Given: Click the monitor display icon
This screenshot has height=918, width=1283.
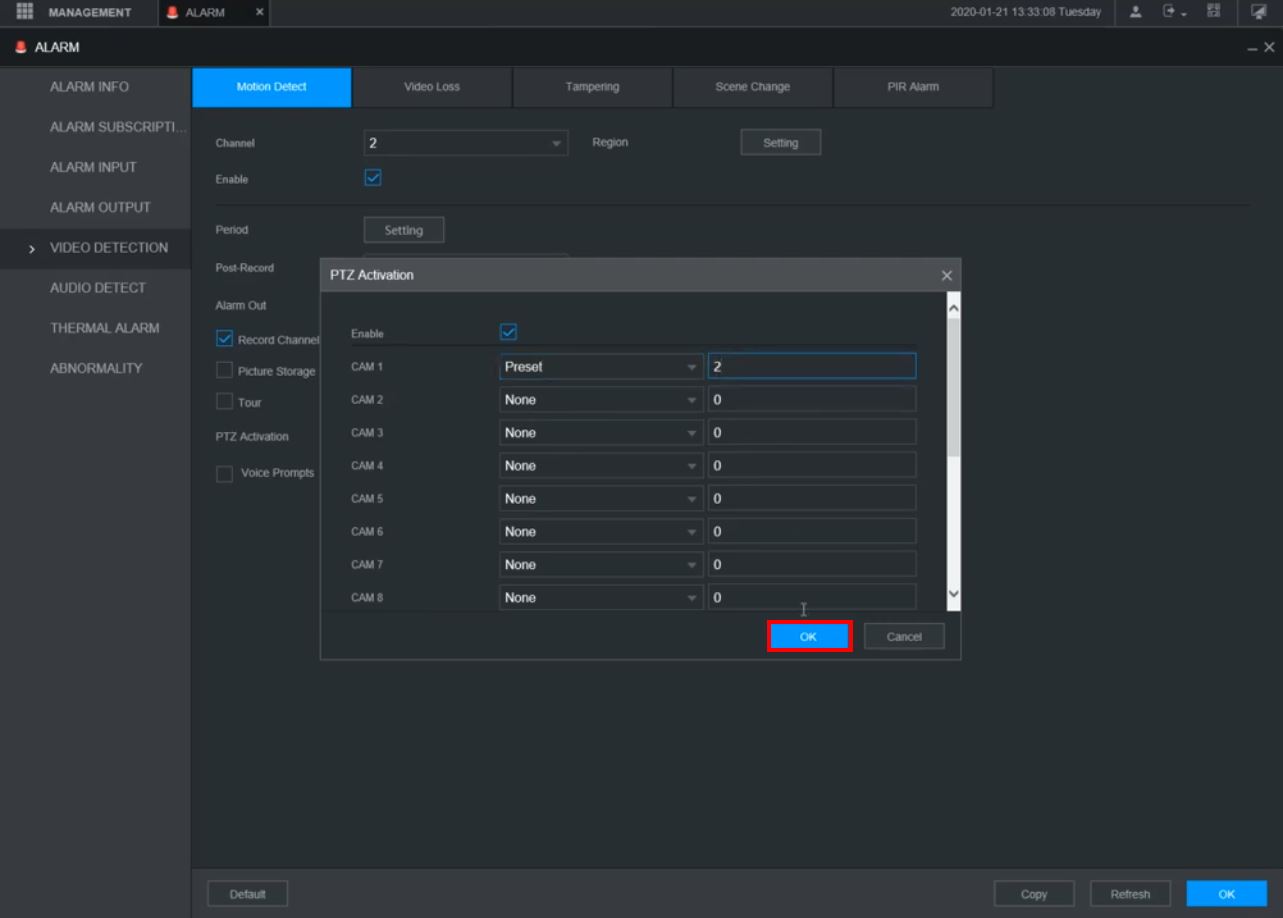Looking at the screenshot, I should pyautogui.click(x=1258, y=12).
